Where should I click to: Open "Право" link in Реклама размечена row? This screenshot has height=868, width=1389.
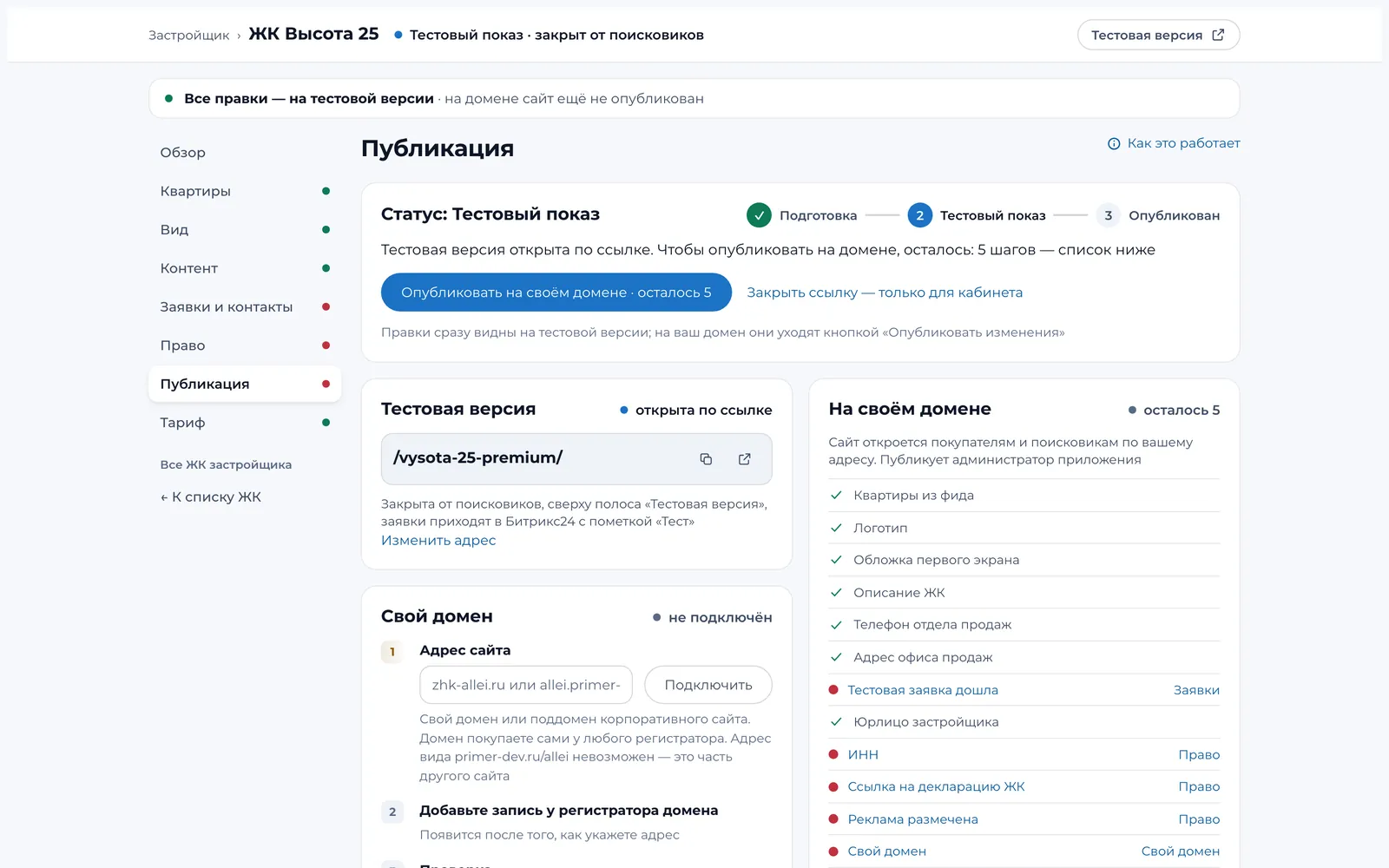[x=1199, y=819]
